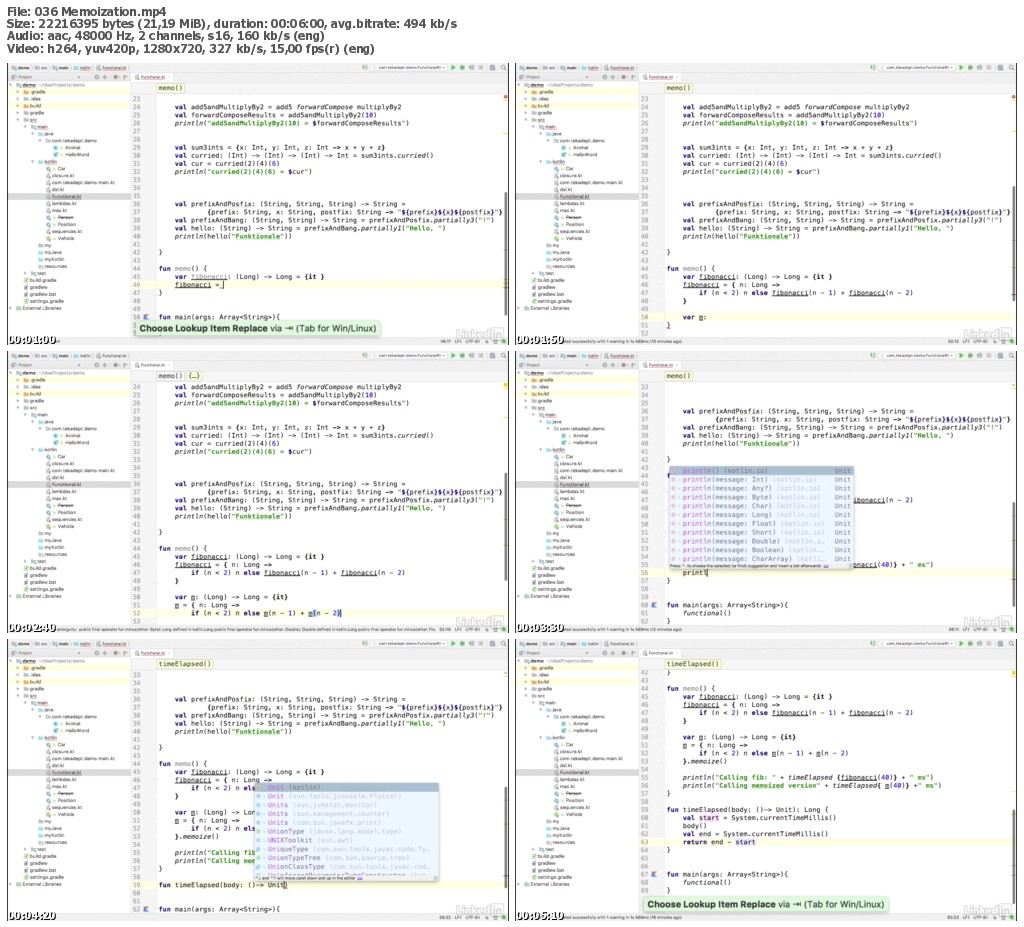Click Debug icon in 00:04:20 frame
The width and height of the screenshot is (1024, 927).
coord(462,643)
